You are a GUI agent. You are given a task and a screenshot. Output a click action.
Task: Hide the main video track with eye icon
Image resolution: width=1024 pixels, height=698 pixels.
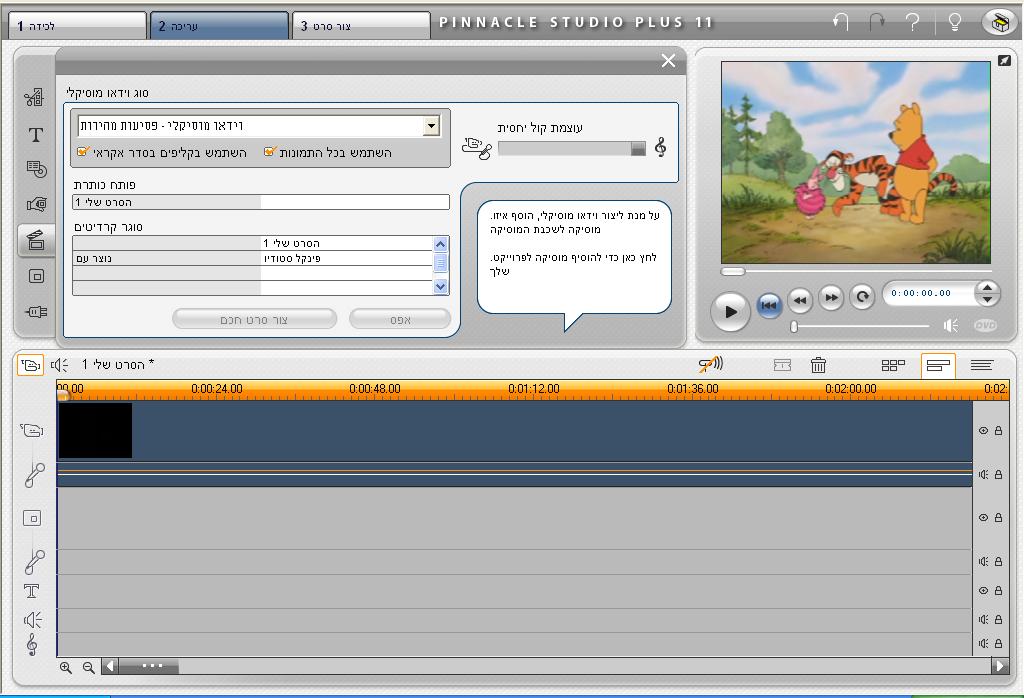[x=984, y=430]
